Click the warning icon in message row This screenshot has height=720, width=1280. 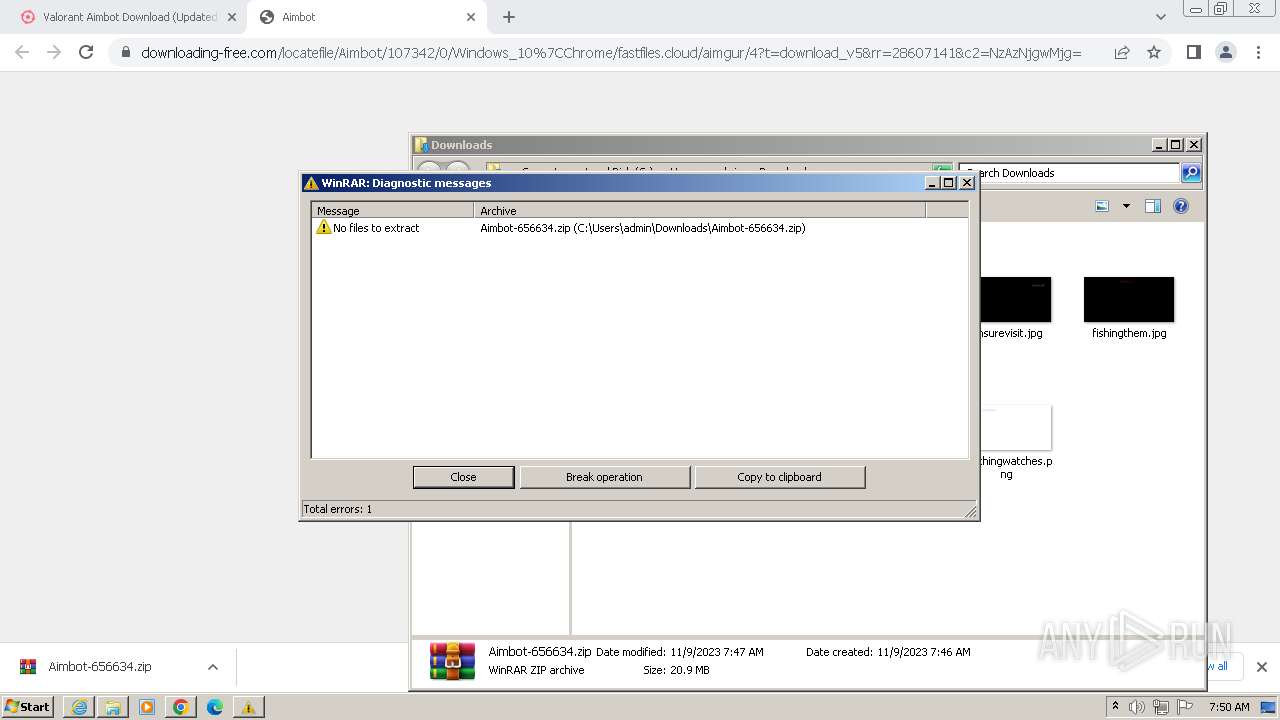(x=323, y=228)
